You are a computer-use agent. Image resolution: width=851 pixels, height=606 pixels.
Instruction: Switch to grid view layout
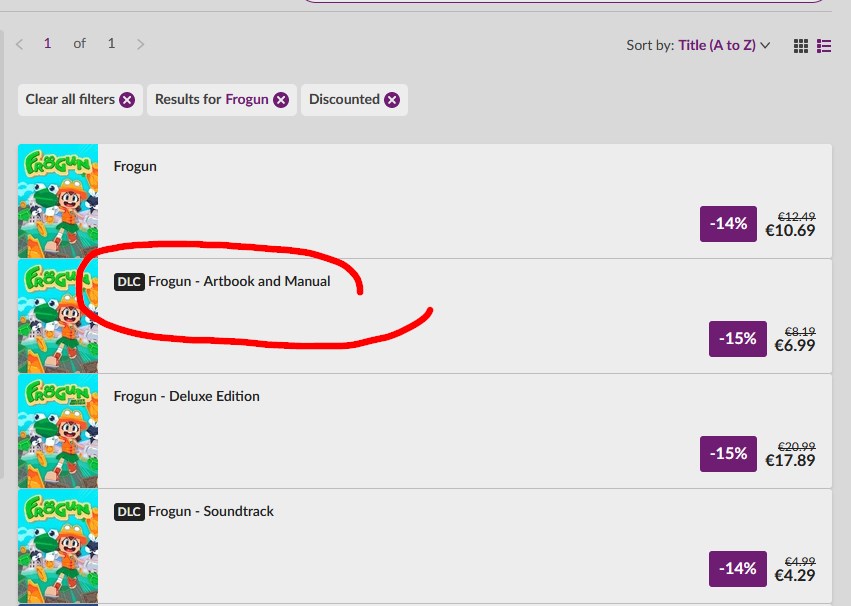(801, 46)
